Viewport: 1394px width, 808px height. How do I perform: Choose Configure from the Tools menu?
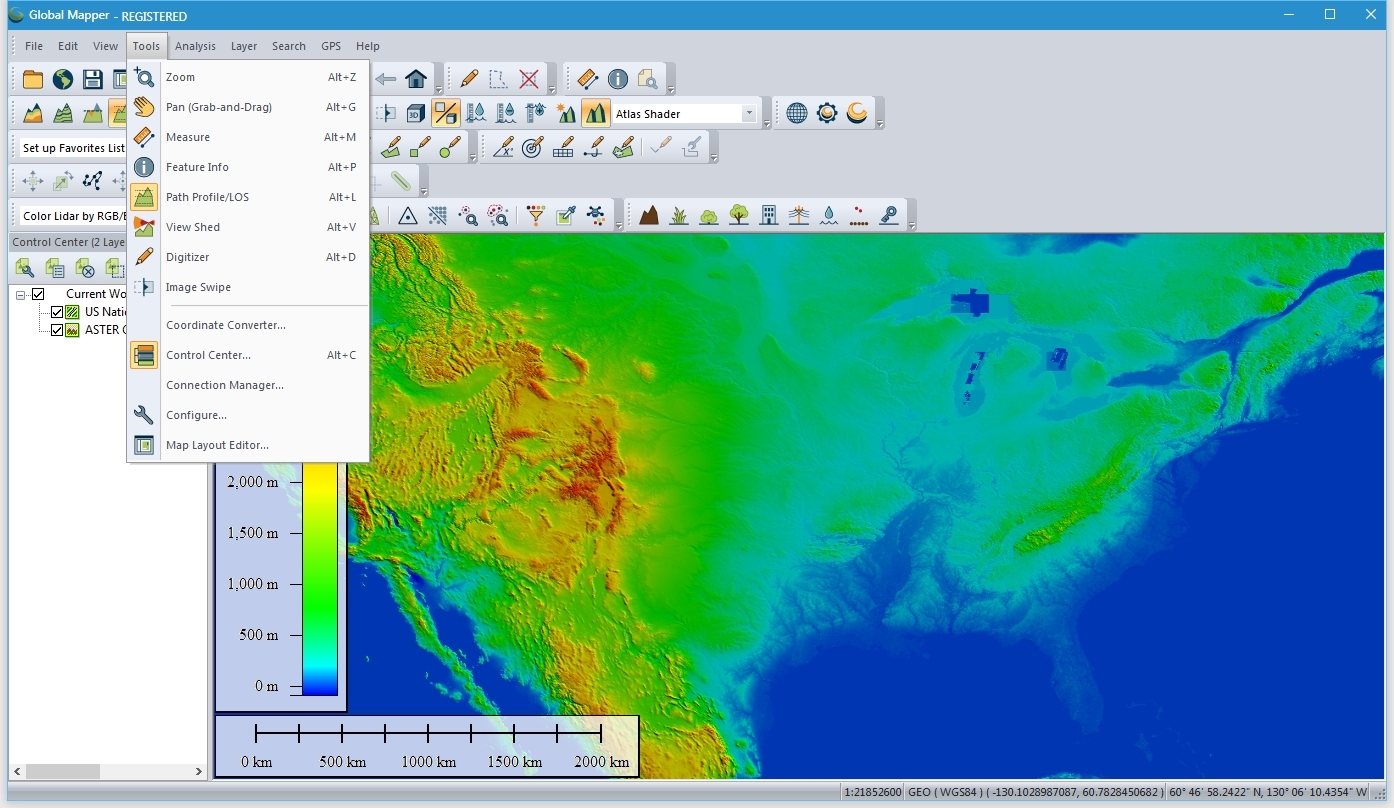tap(248, 415)
